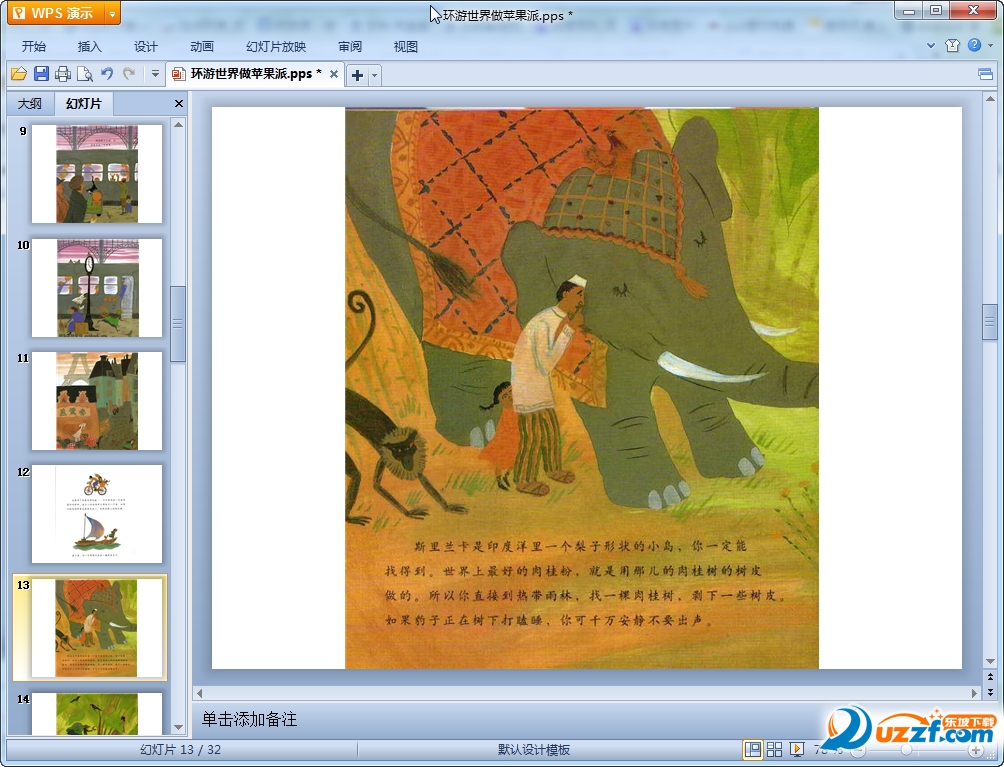The width and height of the screenshot is (1004, 767).
Task: Select slide 9 thumbnail
Action: pos(97,174)
